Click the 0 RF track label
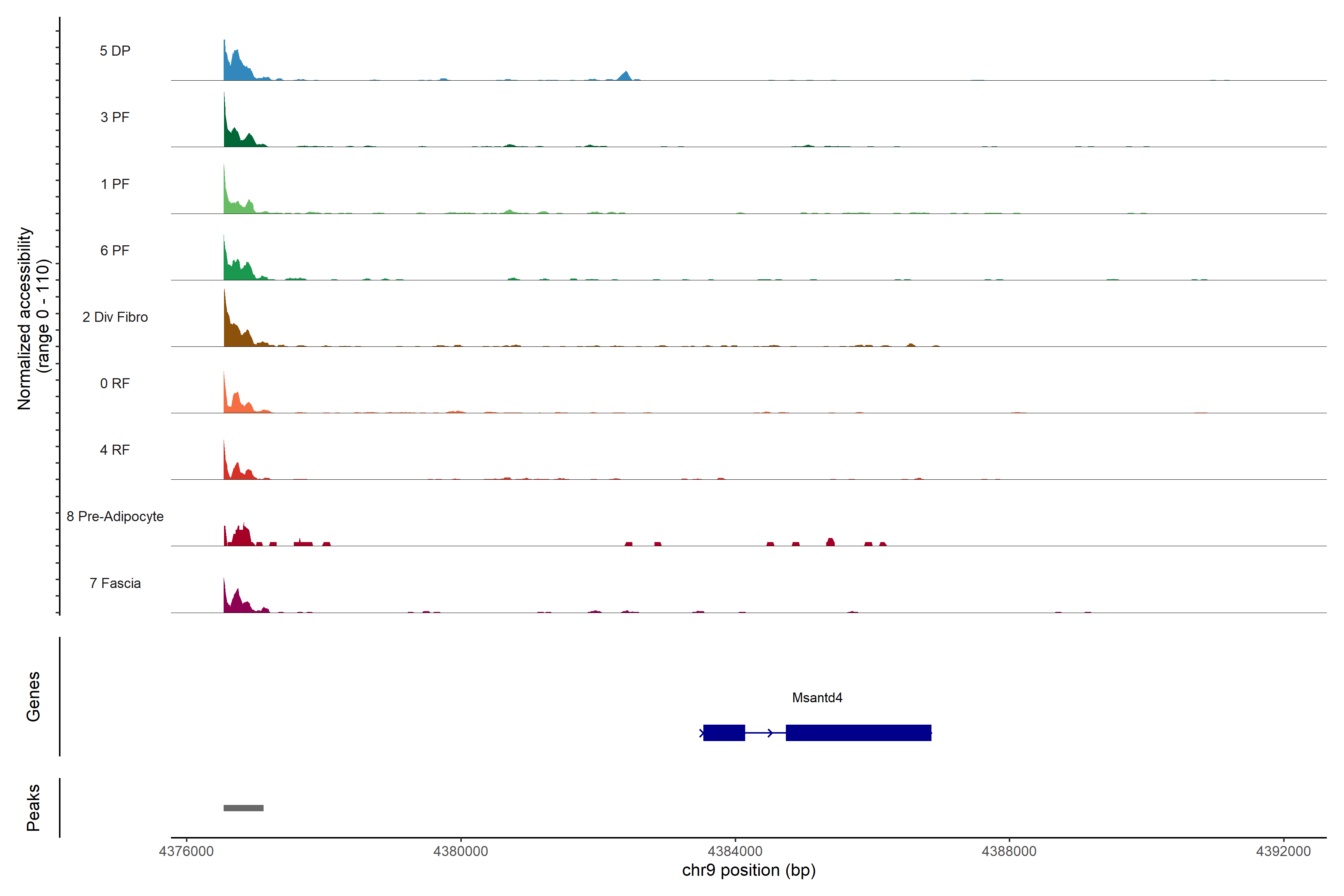The height and width of the screenshot is (896, 1344). 115,383
